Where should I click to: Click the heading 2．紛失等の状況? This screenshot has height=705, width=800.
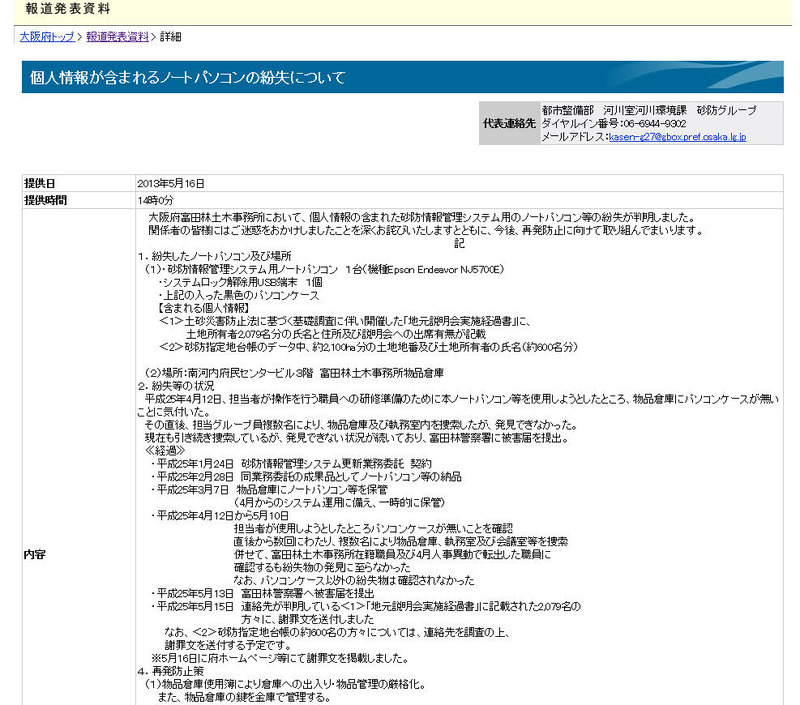(176, 385)
